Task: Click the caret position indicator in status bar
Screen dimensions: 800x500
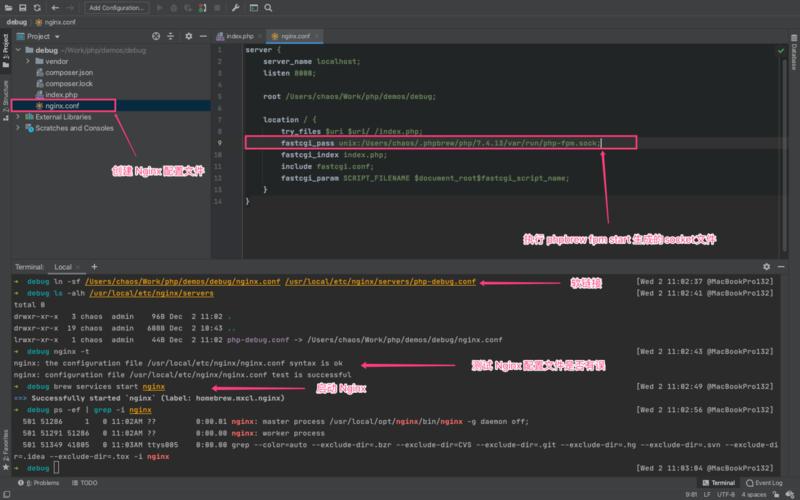Action: tap(691, 494)
